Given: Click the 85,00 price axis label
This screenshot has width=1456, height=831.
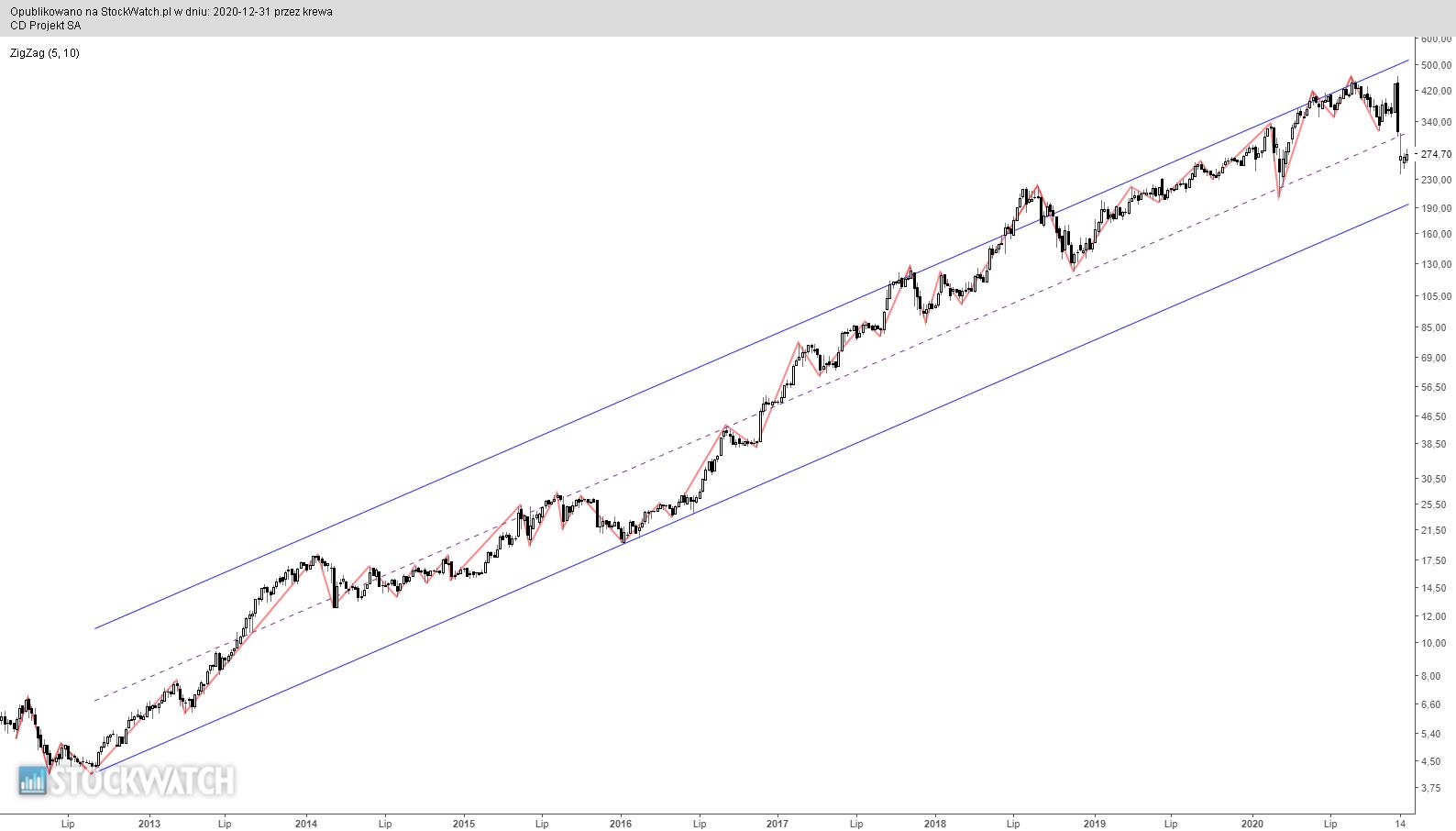Looking at the screenshot, I should [x=1433, y=327].
